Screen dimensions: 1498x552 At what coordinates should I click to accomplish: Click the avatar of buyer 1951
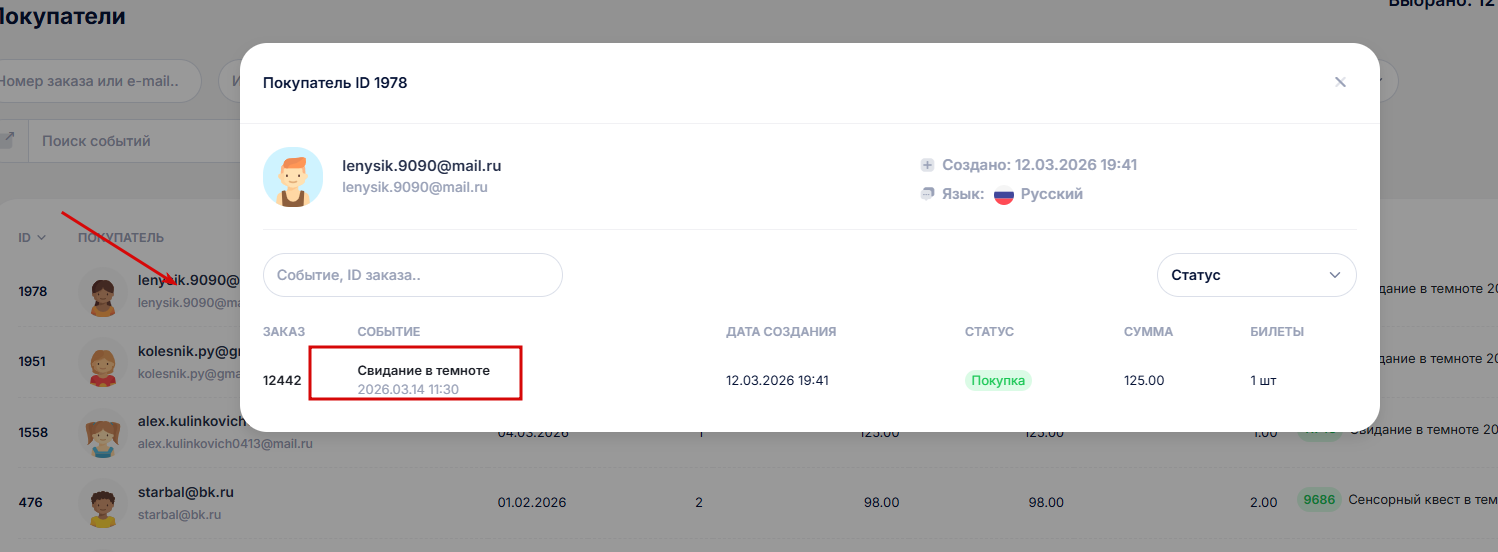tap(102, 362)
